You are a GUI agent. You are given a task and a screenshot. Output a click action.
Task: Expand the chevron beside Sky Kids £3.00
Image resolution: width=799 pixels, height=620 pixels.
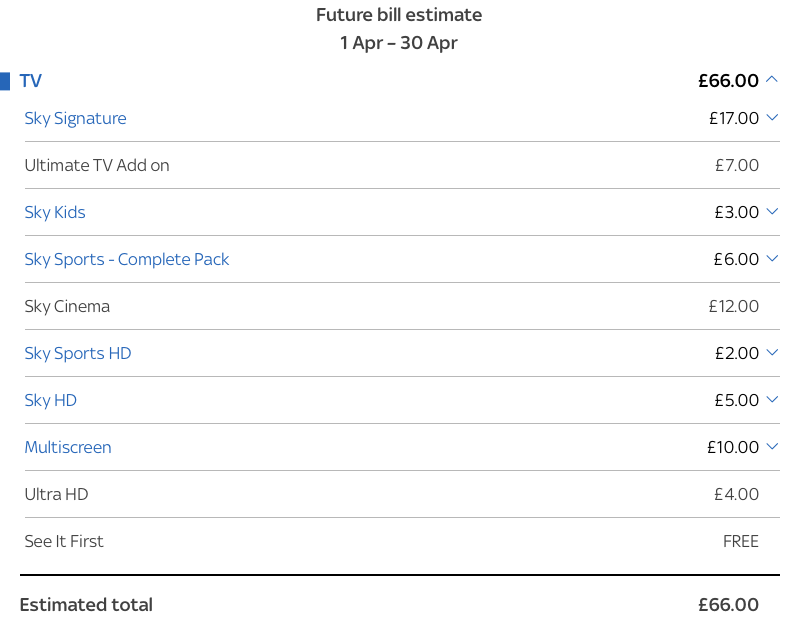pos(771,212)
